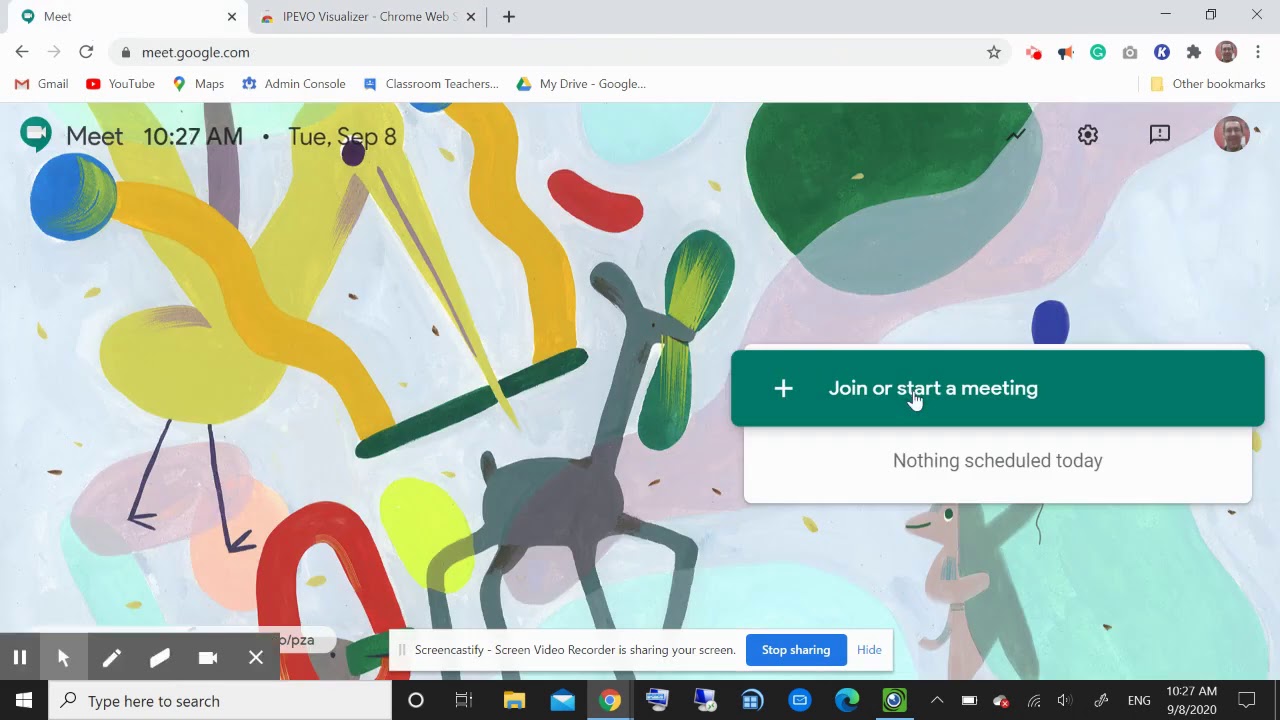Viewport: 1280px width, 720px height.
Task: Open the Classroom Teachers bookmark
Action: point(431,84)
